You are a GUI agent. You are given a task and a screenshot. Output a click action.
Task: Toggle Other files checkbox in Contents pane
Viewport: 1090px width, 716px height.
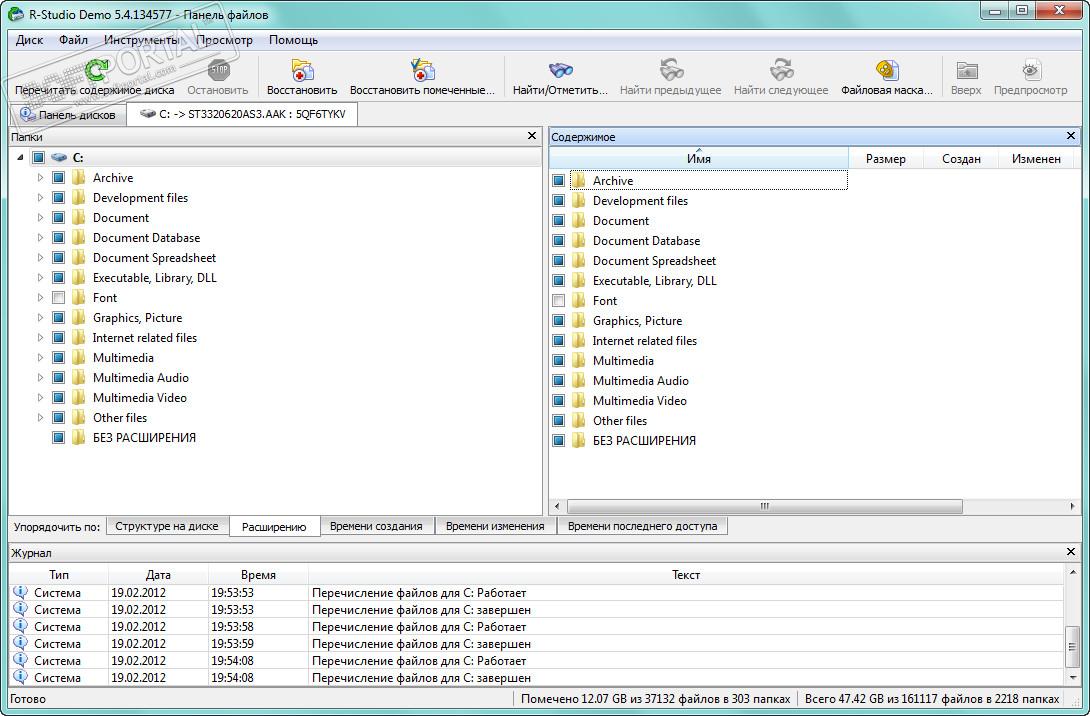[559, 421]
